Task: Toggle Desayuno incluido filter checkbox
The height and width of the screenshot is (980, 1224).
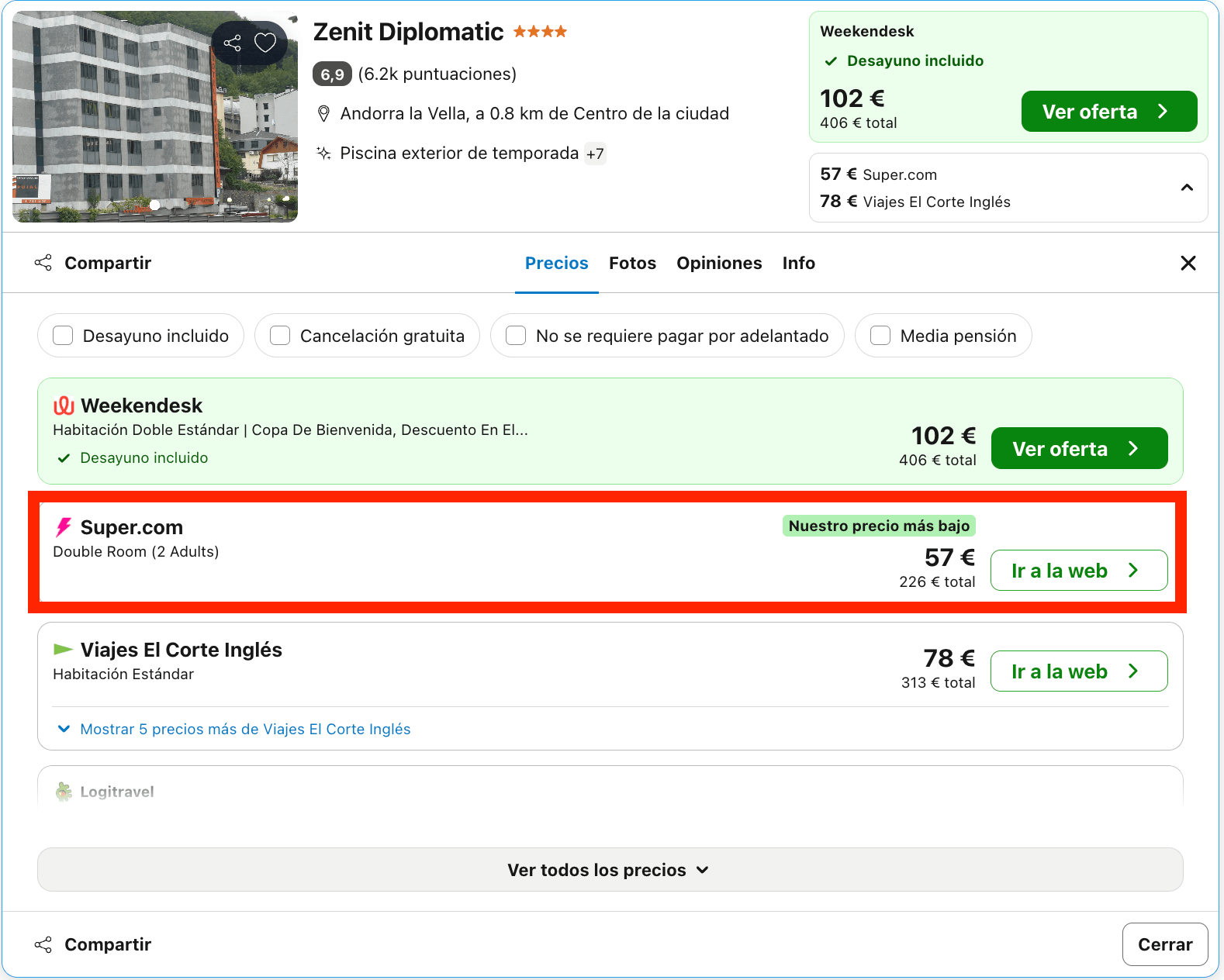Action: pos(63,336)
